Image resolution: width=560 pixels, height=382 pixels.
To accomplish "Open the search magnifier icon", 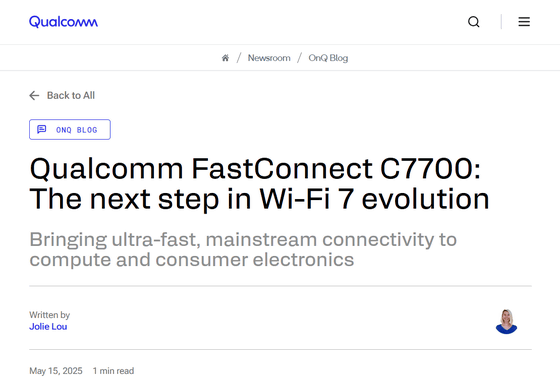I will (474, 22).
